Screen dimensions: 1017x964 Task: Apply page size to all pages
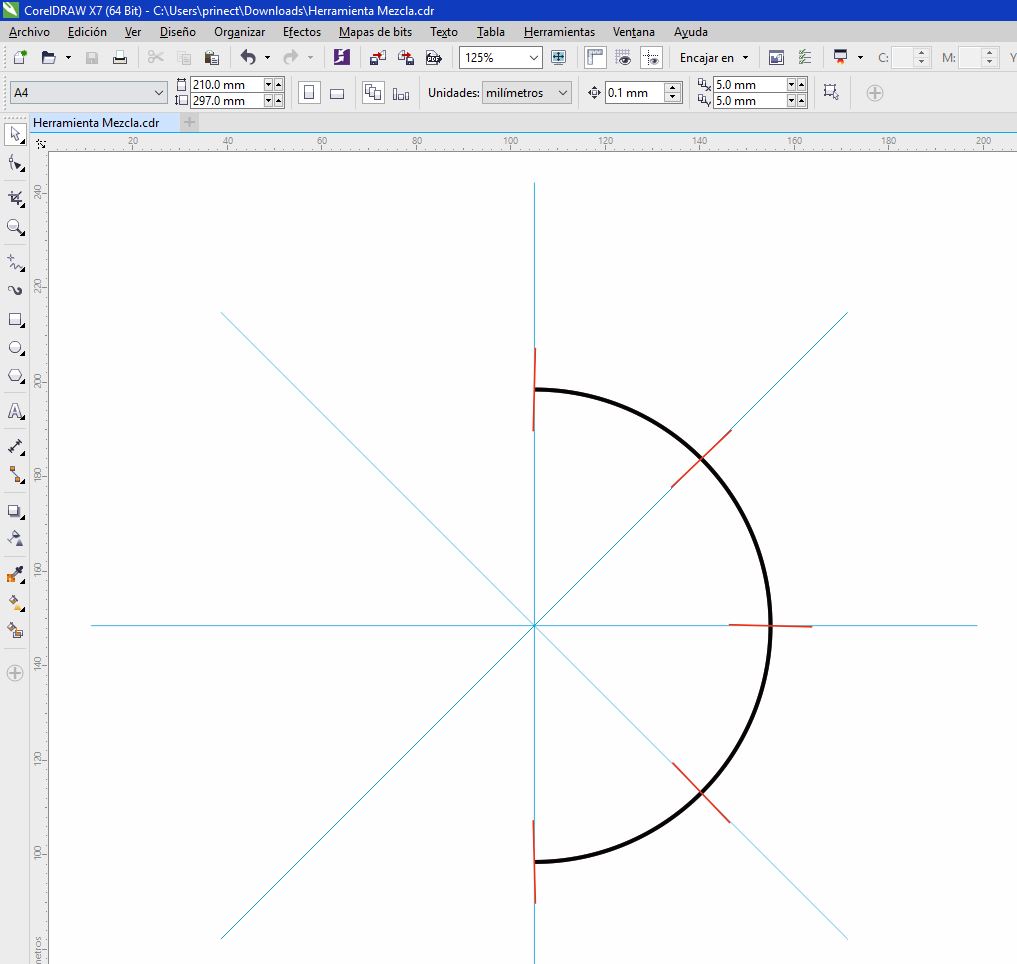[x=373, y=93]
